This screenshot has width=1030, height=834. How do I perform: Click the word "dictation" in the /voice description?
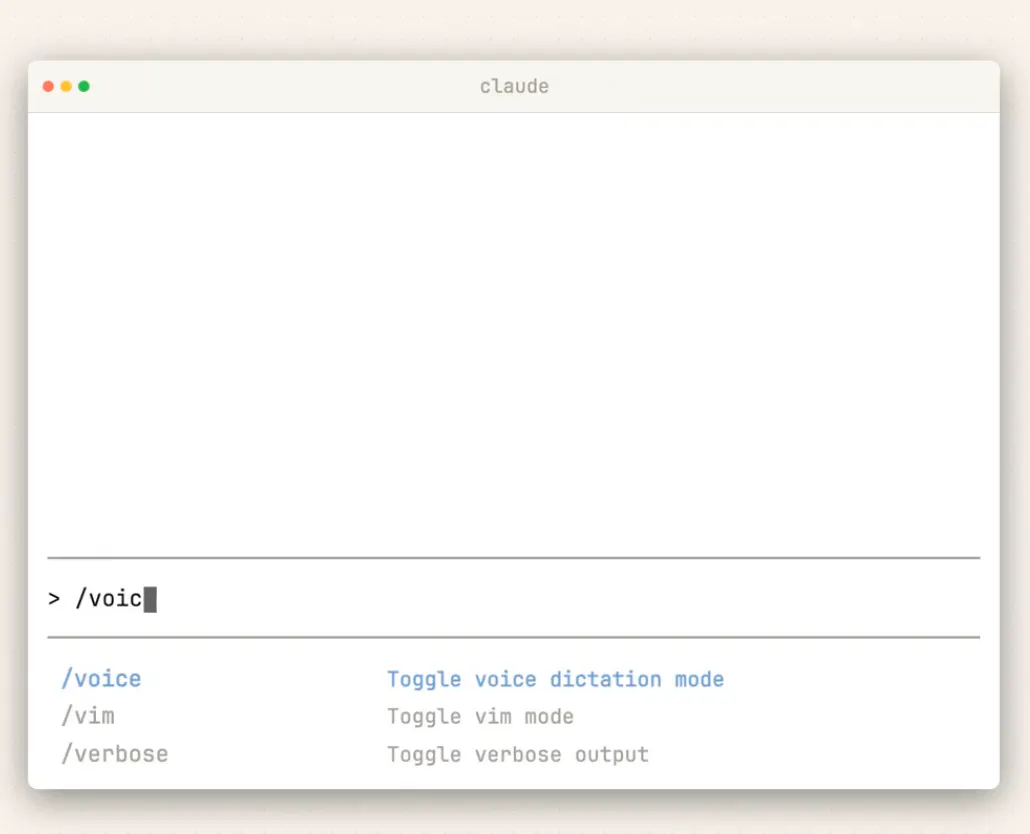pos(606,680)
